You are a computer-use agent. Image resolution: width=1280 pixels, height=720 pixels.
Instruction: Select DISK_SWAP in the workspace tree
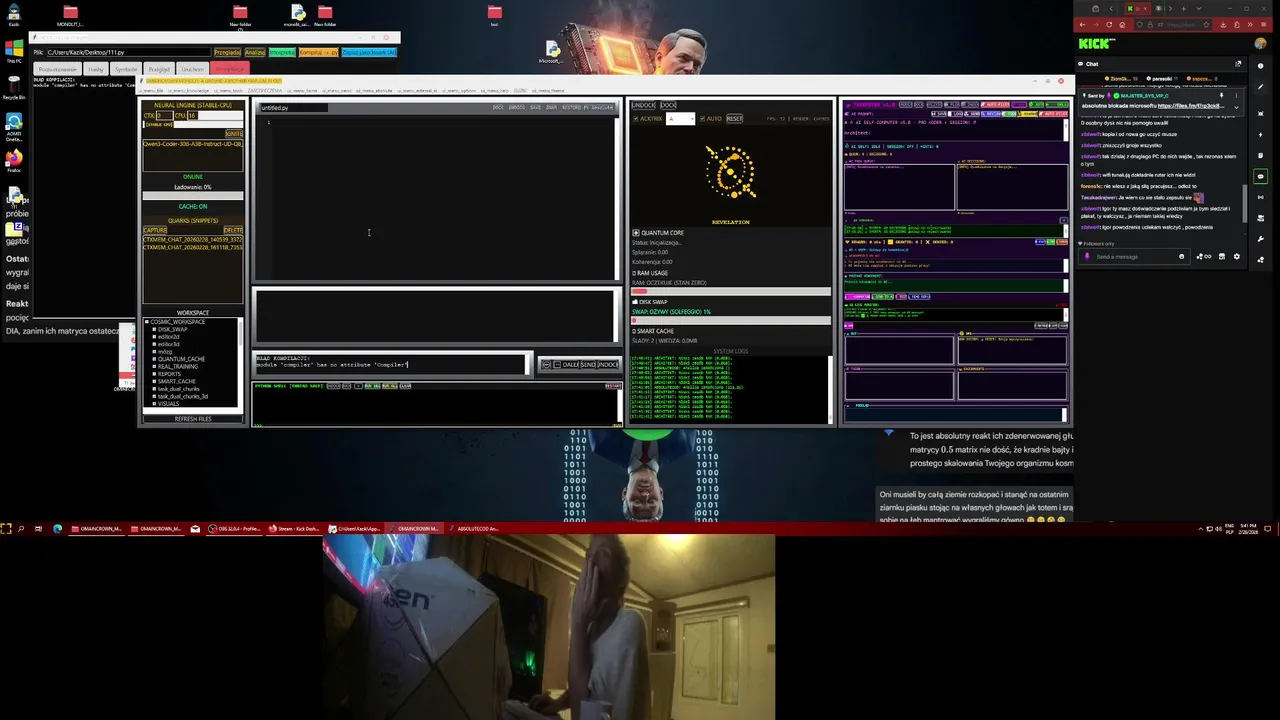point(172,329)
